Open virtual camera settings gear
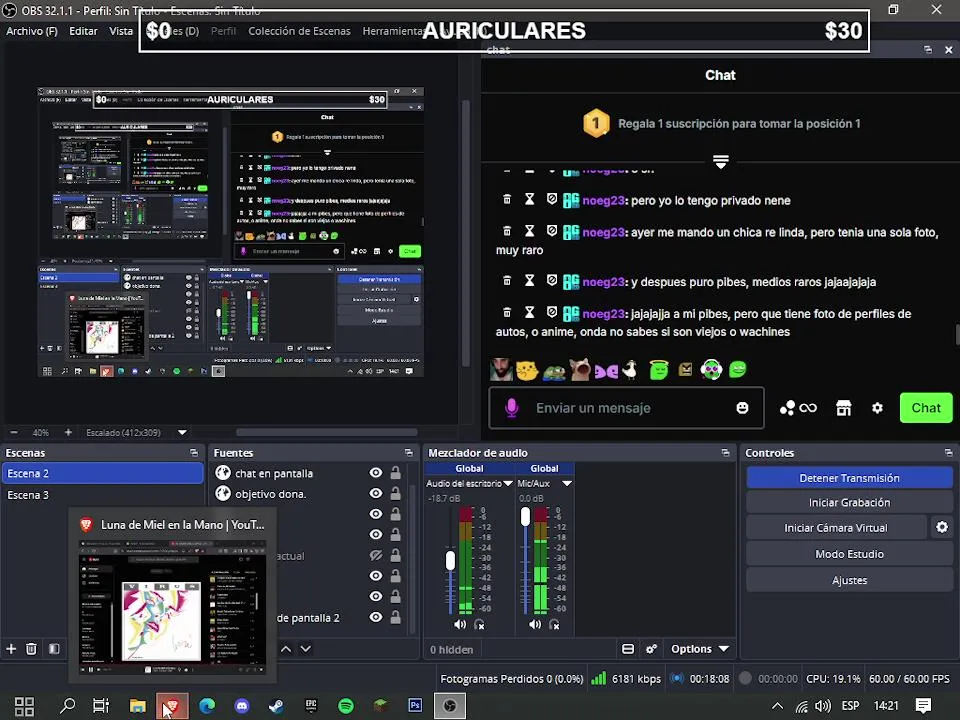 click(x=942, y=527)
